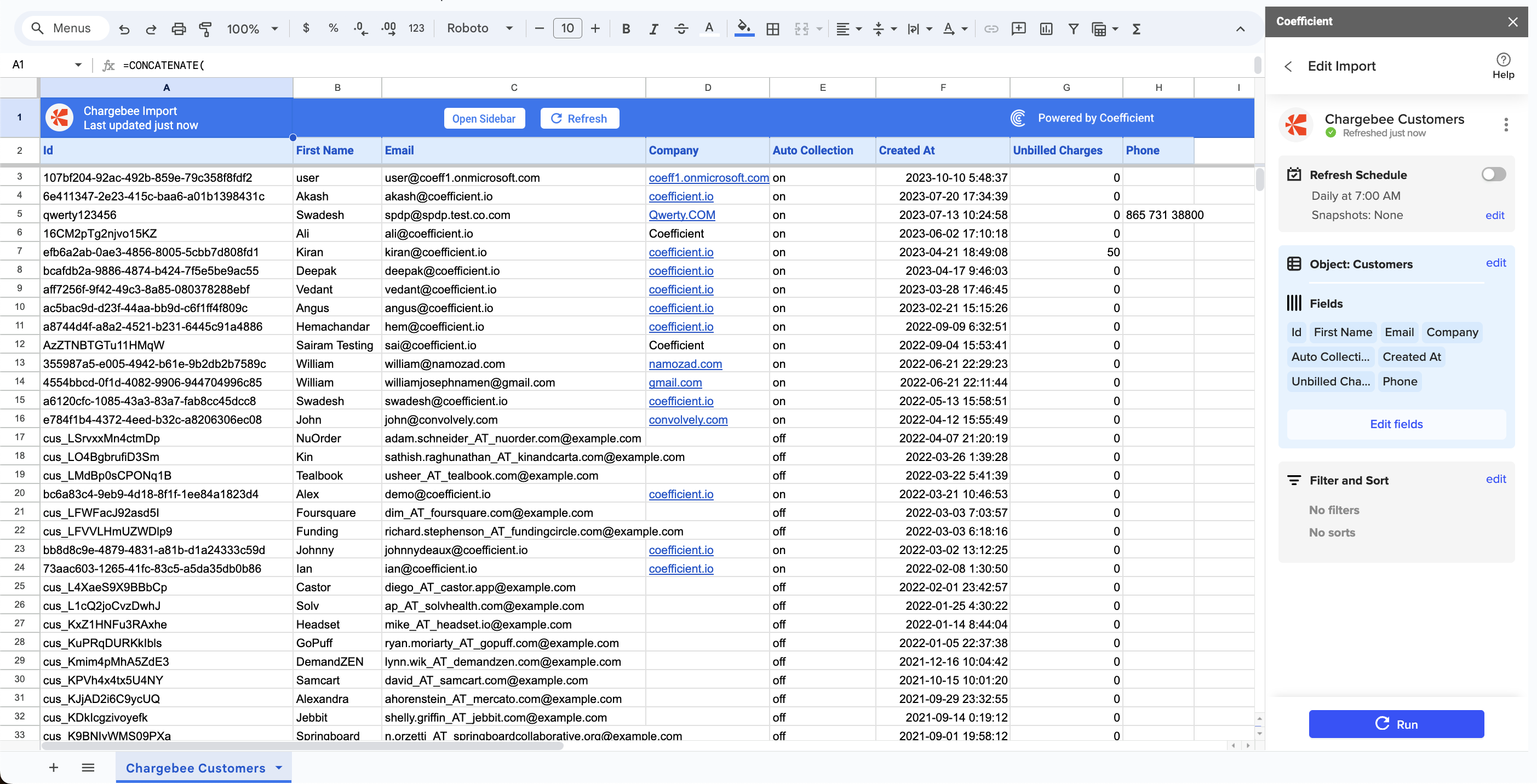Click the insert comment icon

pyautogui.click(x=1018, y=28)
